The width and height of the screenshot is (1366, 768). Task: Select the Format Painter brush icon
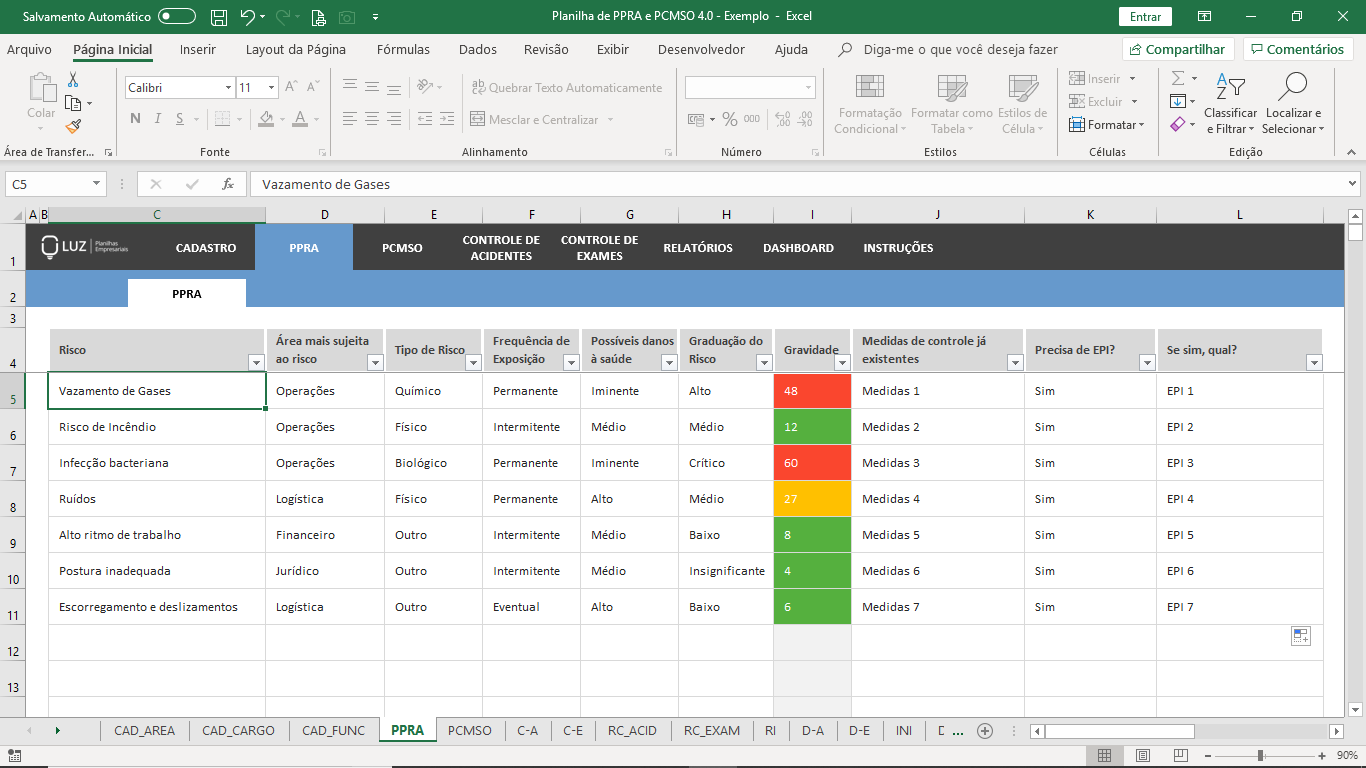click(x=74, y=127)
